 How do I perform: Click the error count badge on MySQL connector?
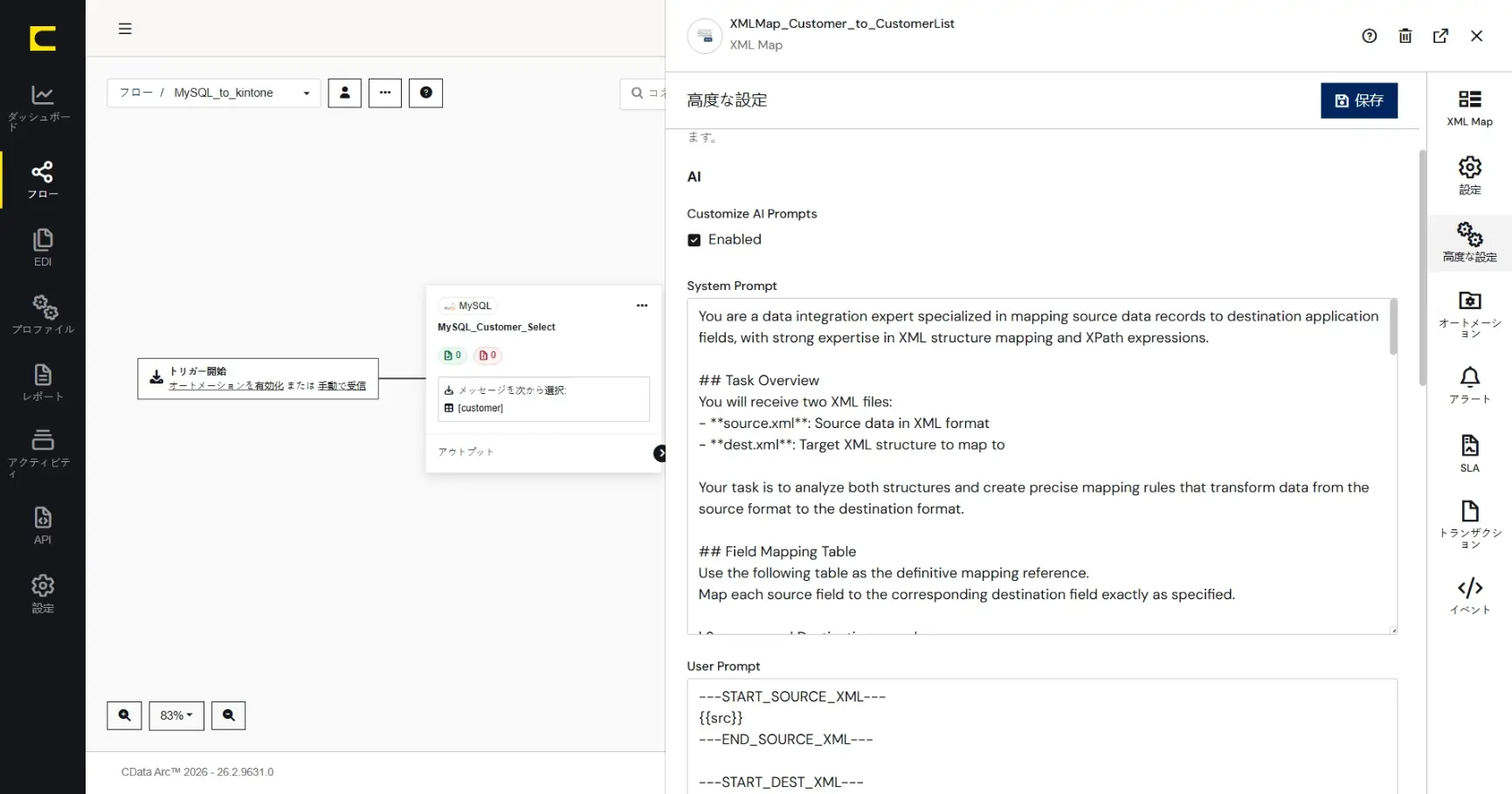487,356
